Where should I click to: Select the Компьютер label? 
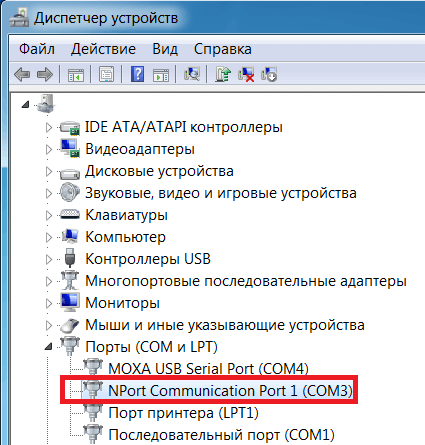click(x=125, y=237)
